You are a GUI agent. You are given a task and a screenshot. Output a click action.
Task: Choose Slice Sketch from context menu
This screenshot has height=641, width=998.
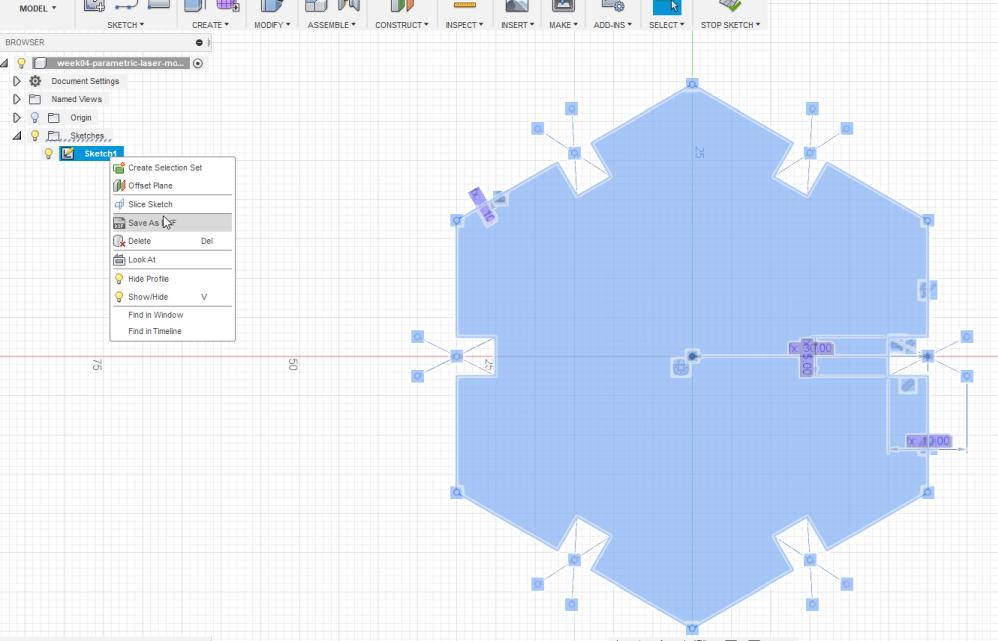pyautogui.click(x=172, y=204)
